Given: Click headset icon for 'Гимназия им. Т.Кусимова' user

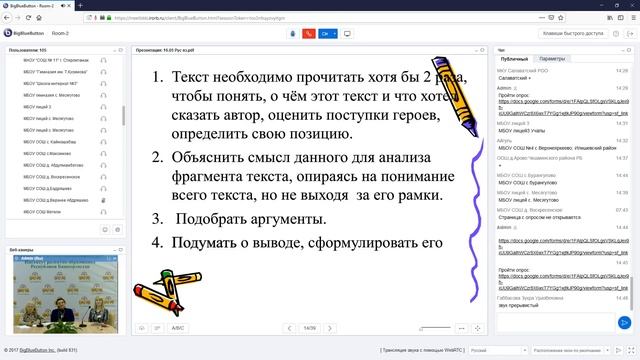Looking at the screenshot, I should (103, 72).
